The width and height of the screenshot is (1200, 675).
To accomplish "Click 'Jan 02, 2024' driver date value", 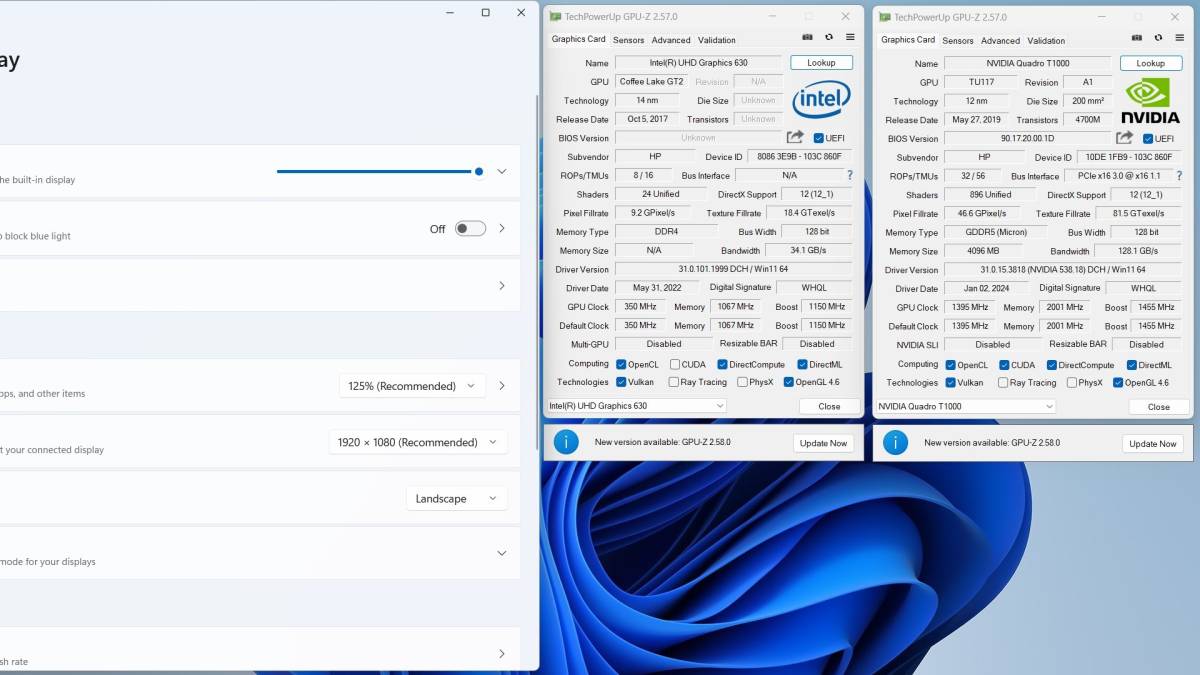I will pos(987,288).
